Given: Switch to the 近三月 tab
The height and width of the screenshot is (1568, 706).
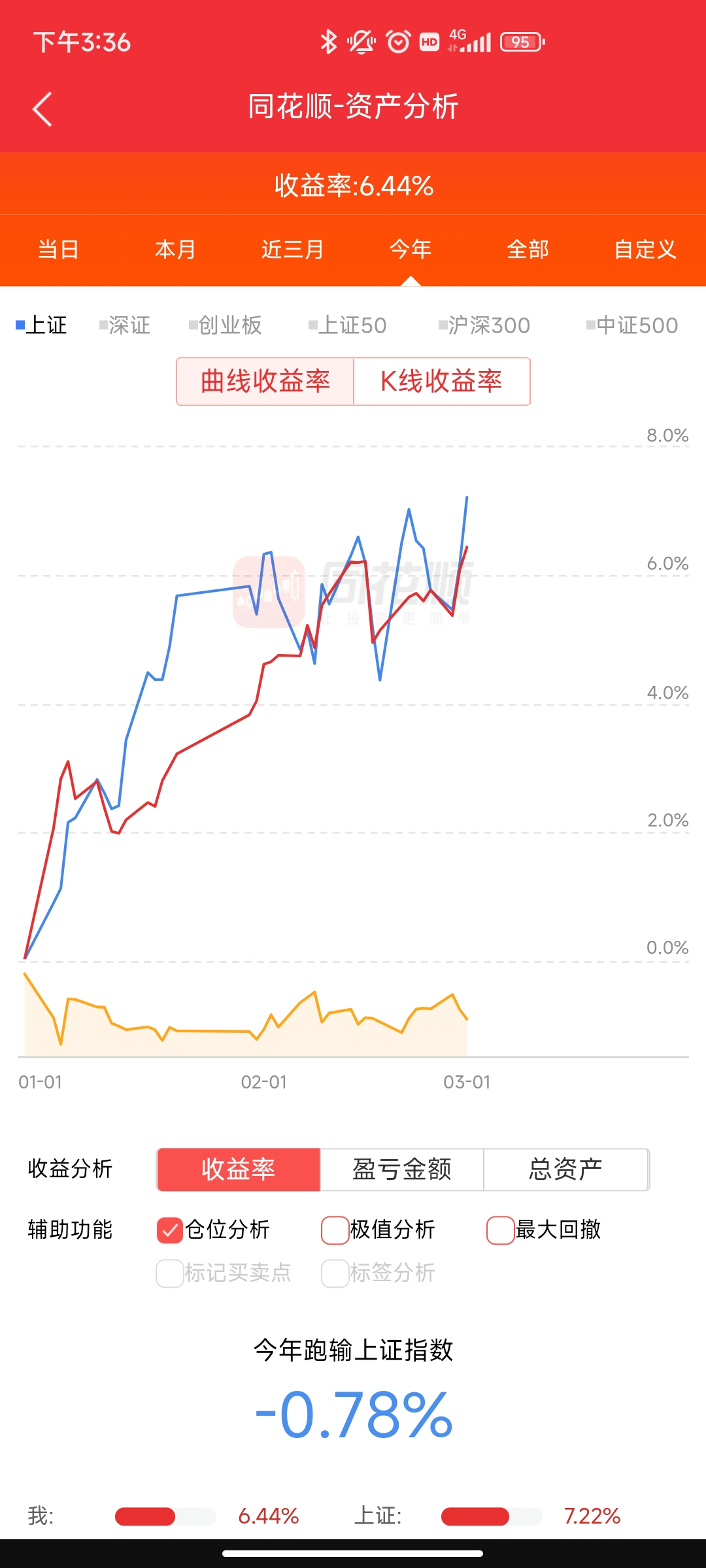Looking at the screenshot, I should pyautogui.click(x=293, y=250).
